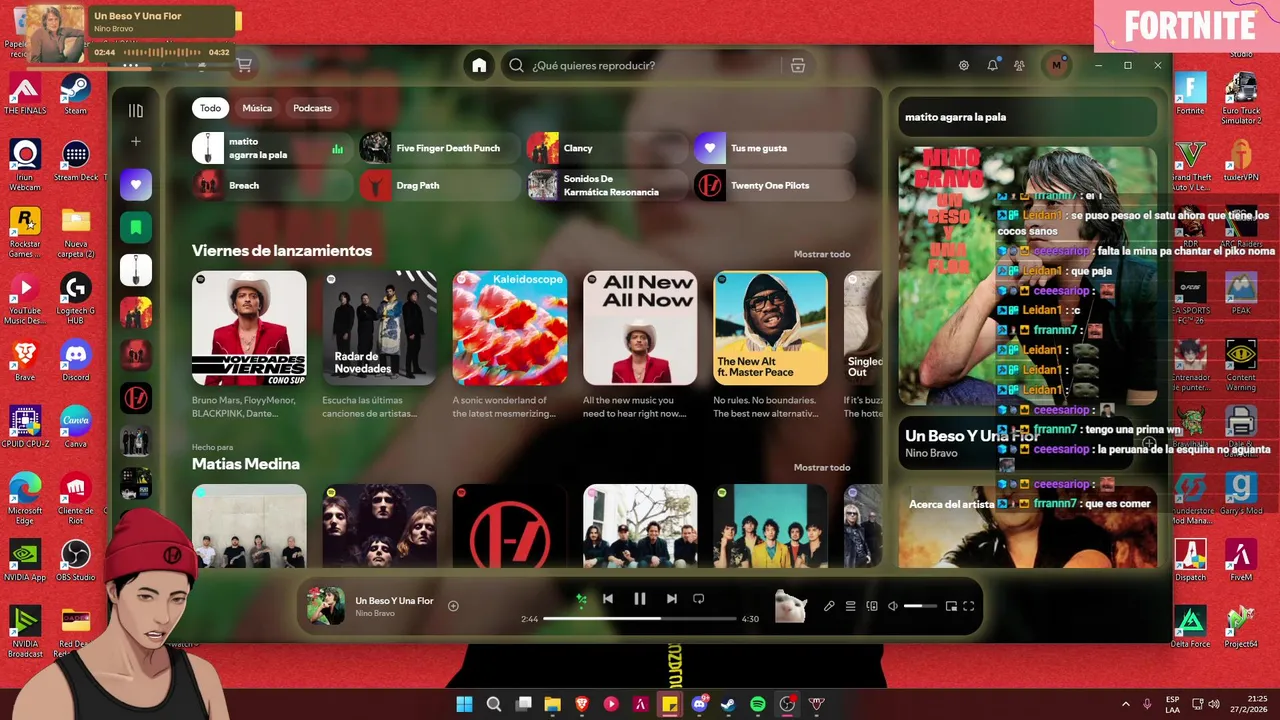Open Clancy album shortcut
1280x720 pixels.
point(607,148)
